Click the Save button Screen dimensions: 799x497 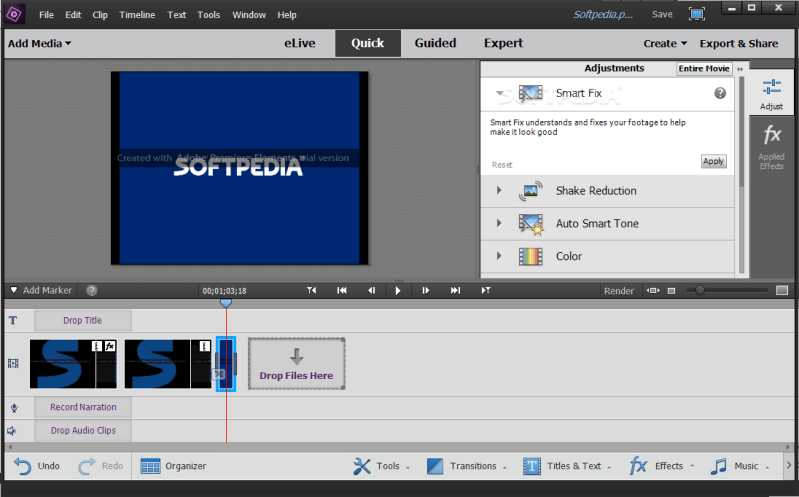[662, 14]
